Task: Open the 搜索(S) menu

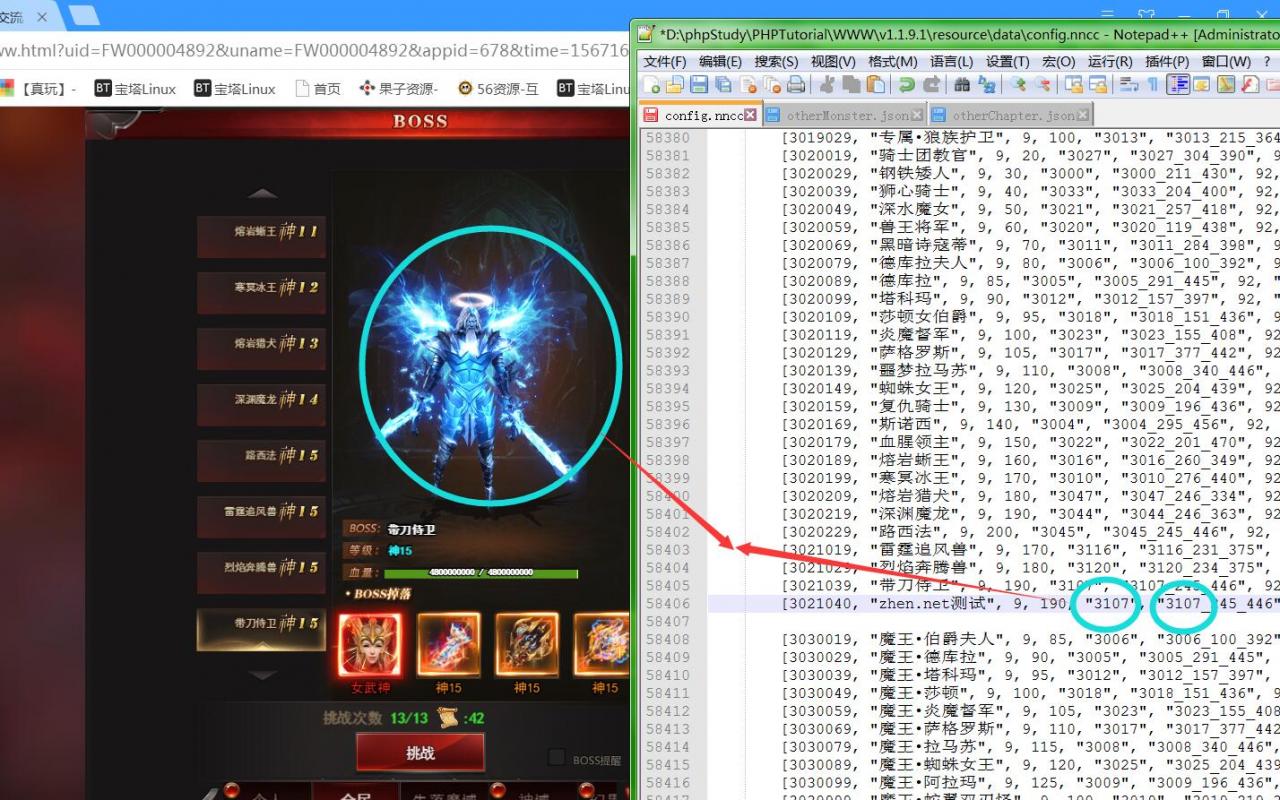Action: coord(776,61)
